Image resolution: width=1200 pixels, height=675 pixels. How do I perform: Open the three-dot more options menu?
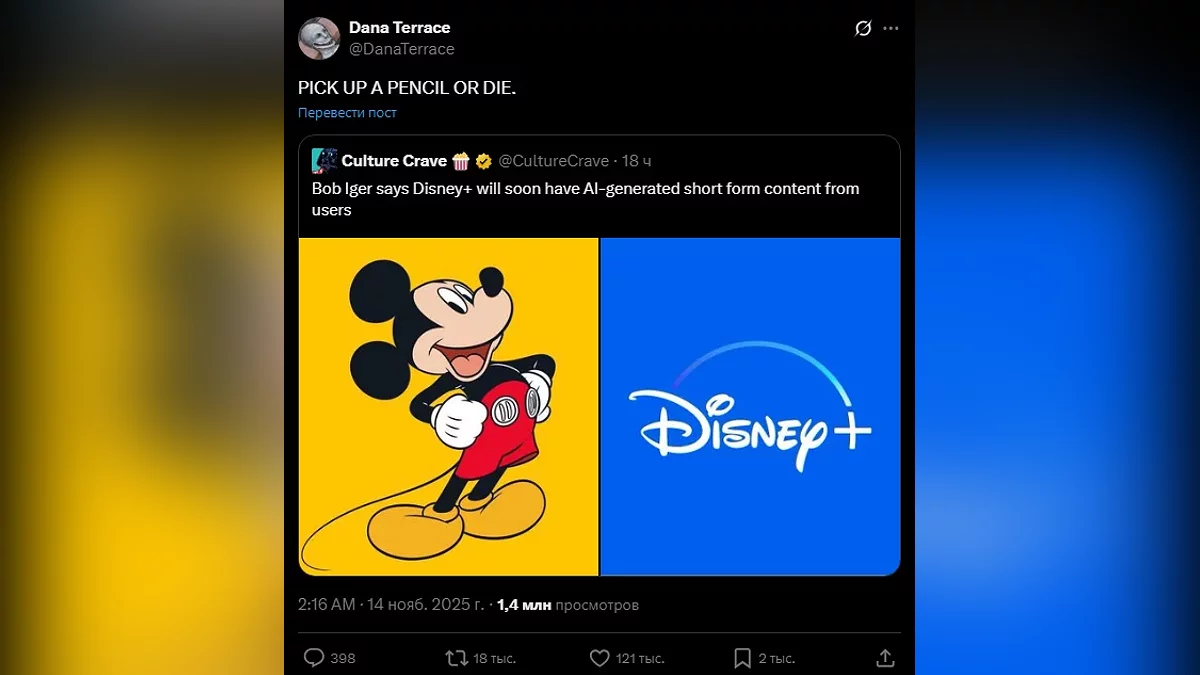[x=891, y=29]
